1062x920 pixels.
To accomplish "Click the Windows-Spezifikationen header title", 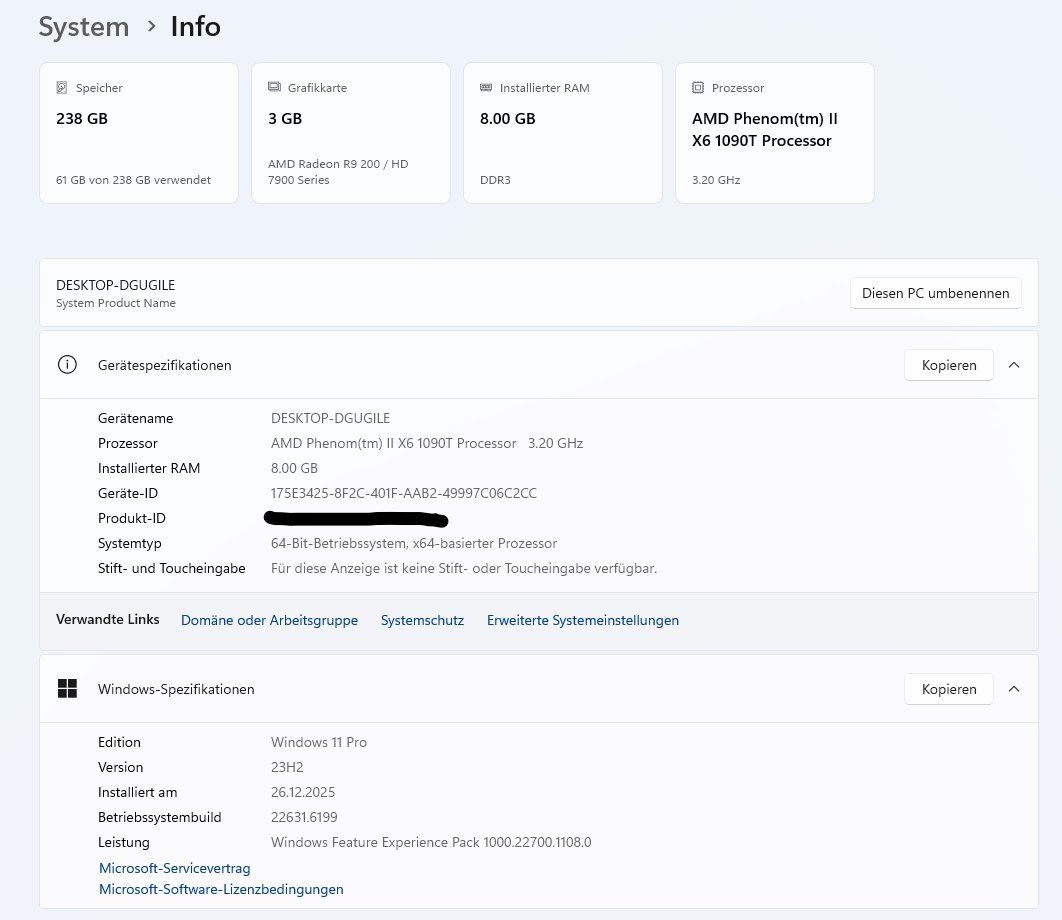I will click(176, 689).
